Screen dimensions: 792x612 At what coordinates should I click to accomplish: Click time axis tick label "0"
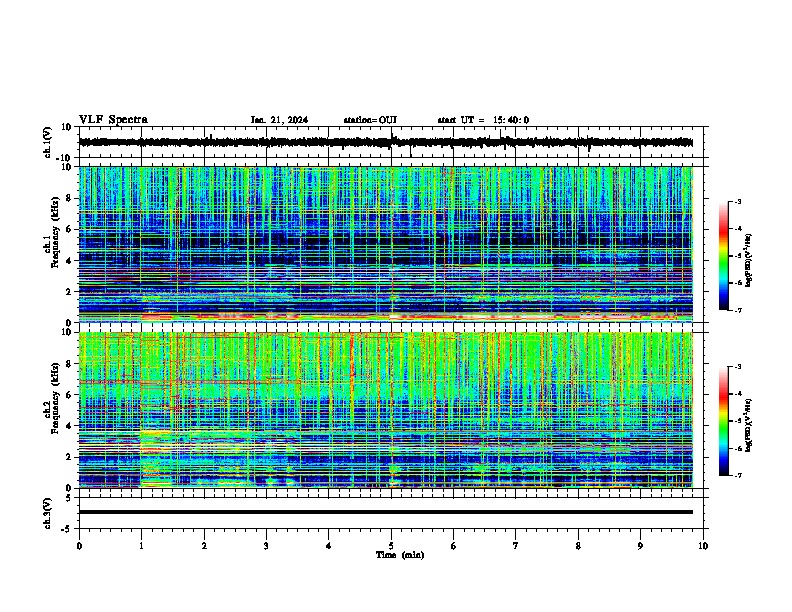79,546
